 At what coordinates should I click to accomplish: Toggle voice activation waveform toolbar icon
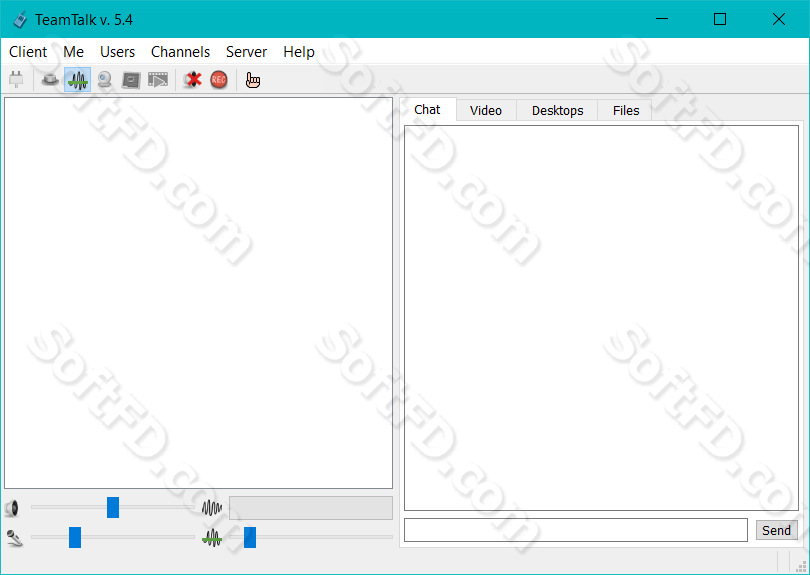[x=77, y=80]
